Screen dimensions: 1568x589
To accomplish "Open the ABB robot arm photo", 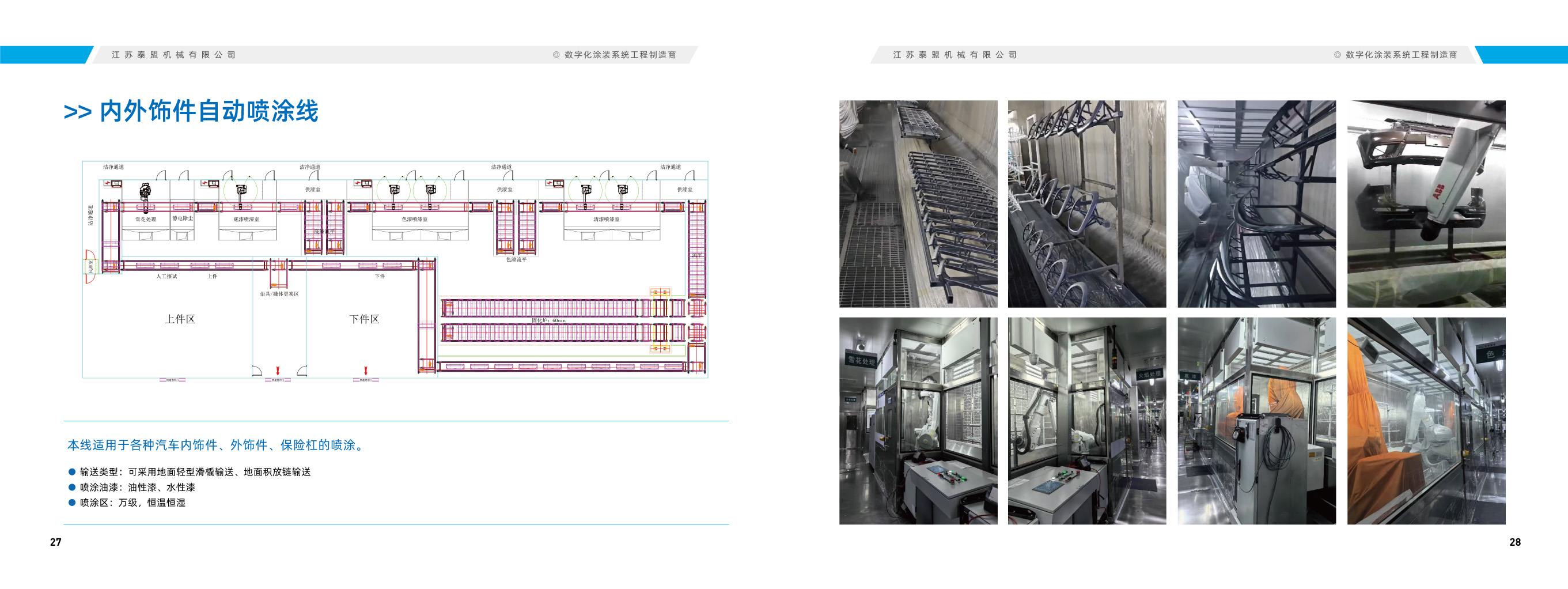I will (1426, 203).
